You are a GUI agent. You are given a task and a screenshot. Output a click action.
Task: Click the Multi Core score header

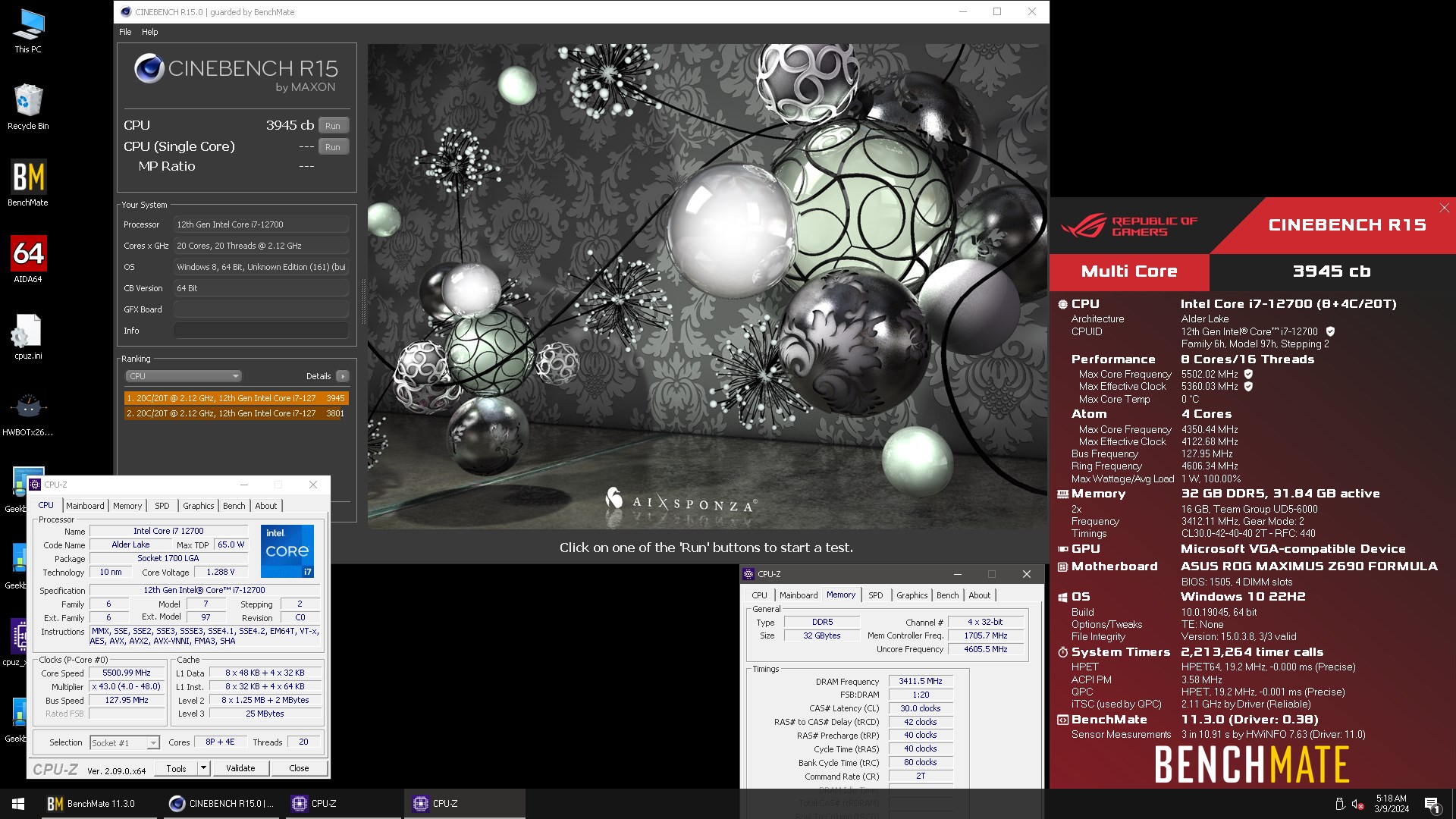pos(1128,271)
